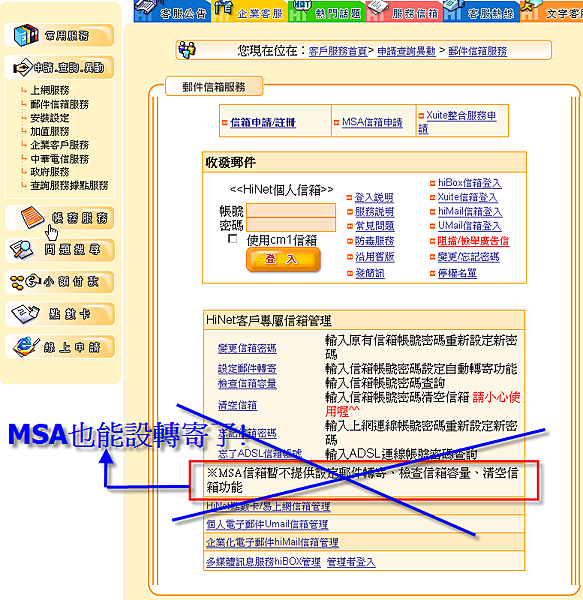
Task: Open 企業客戶服務 in the sidebar
Action: 60,145
